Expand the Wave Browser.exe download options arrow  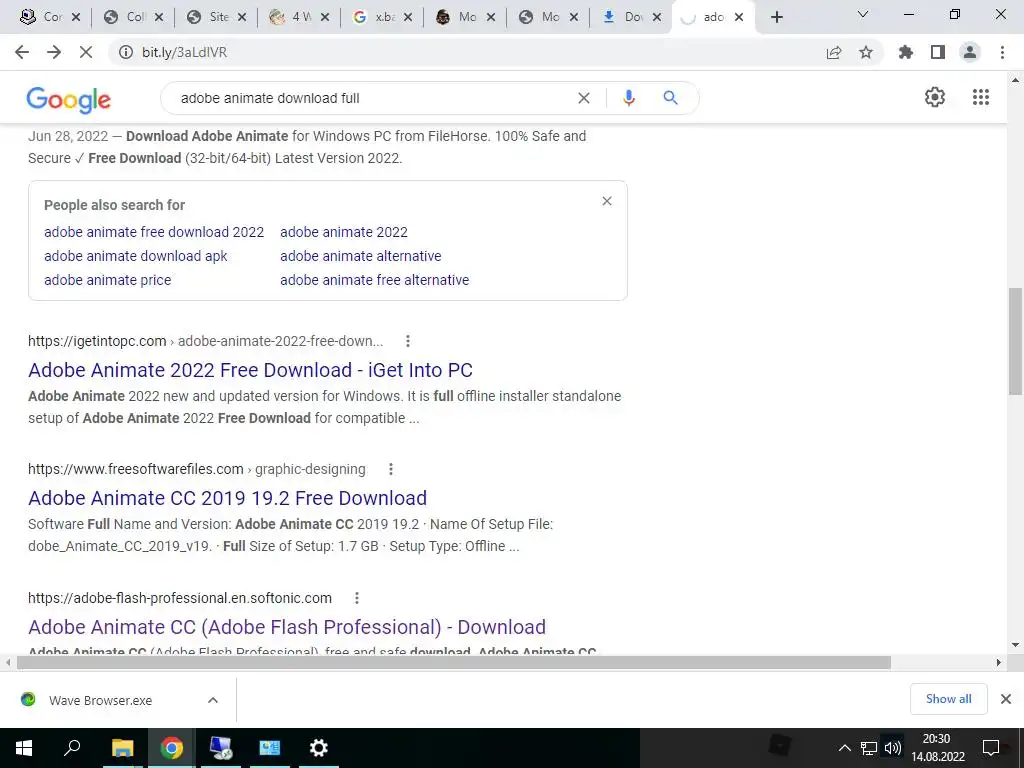[213, 700]
